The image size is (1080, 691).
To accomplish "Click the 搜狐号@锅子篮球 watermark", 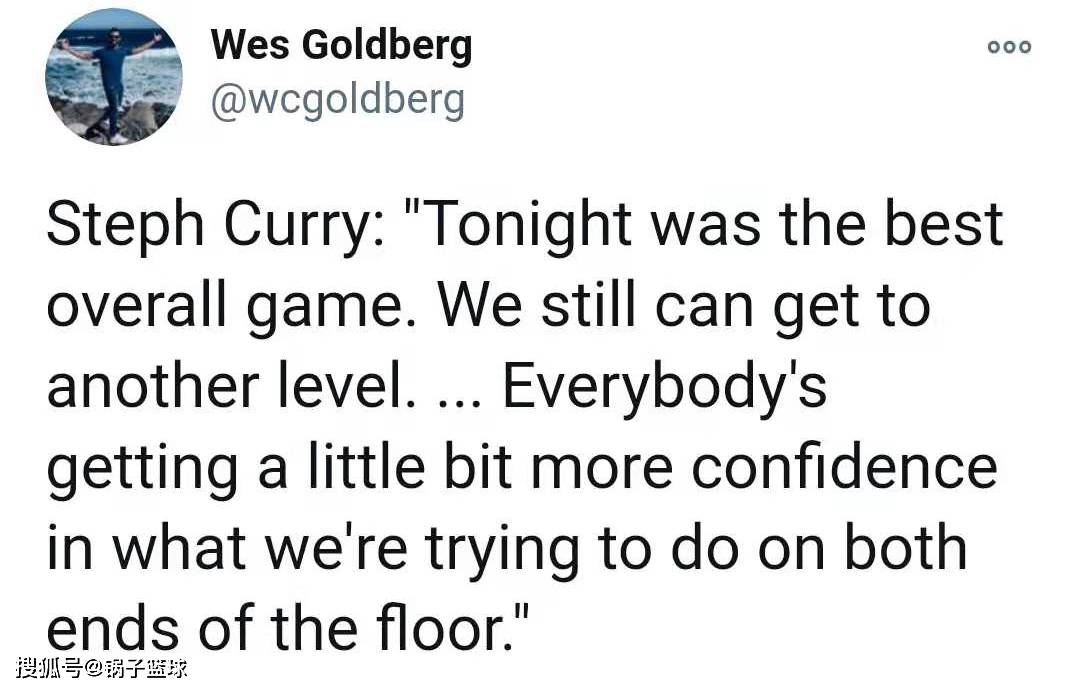I will [x=101, y=667].
